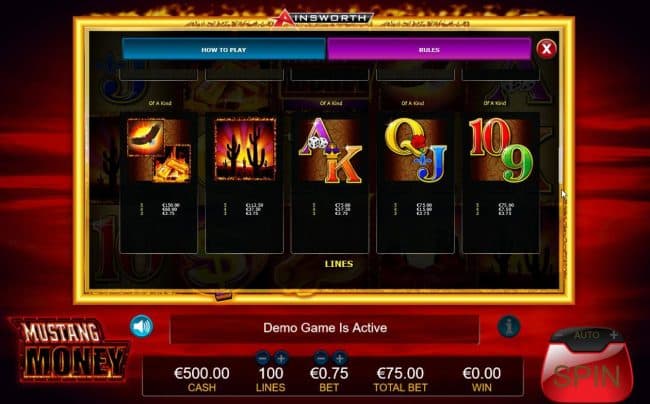Switch to the How To Play tab

(224, 50)
